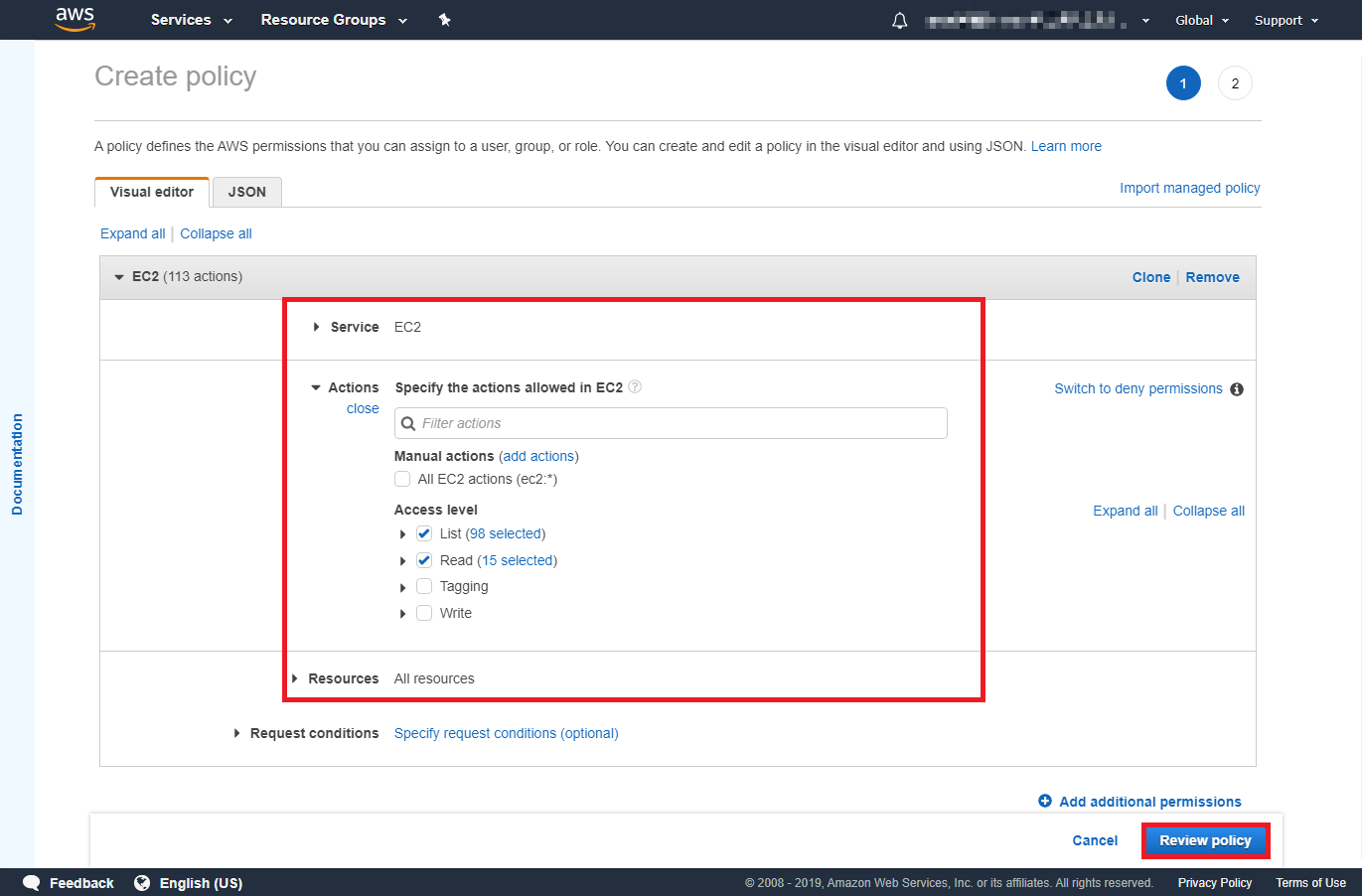Click Access level Expand all link
Image resolution: width=1362 pixels, height=896 pixels.
[x=1126, y=511]
